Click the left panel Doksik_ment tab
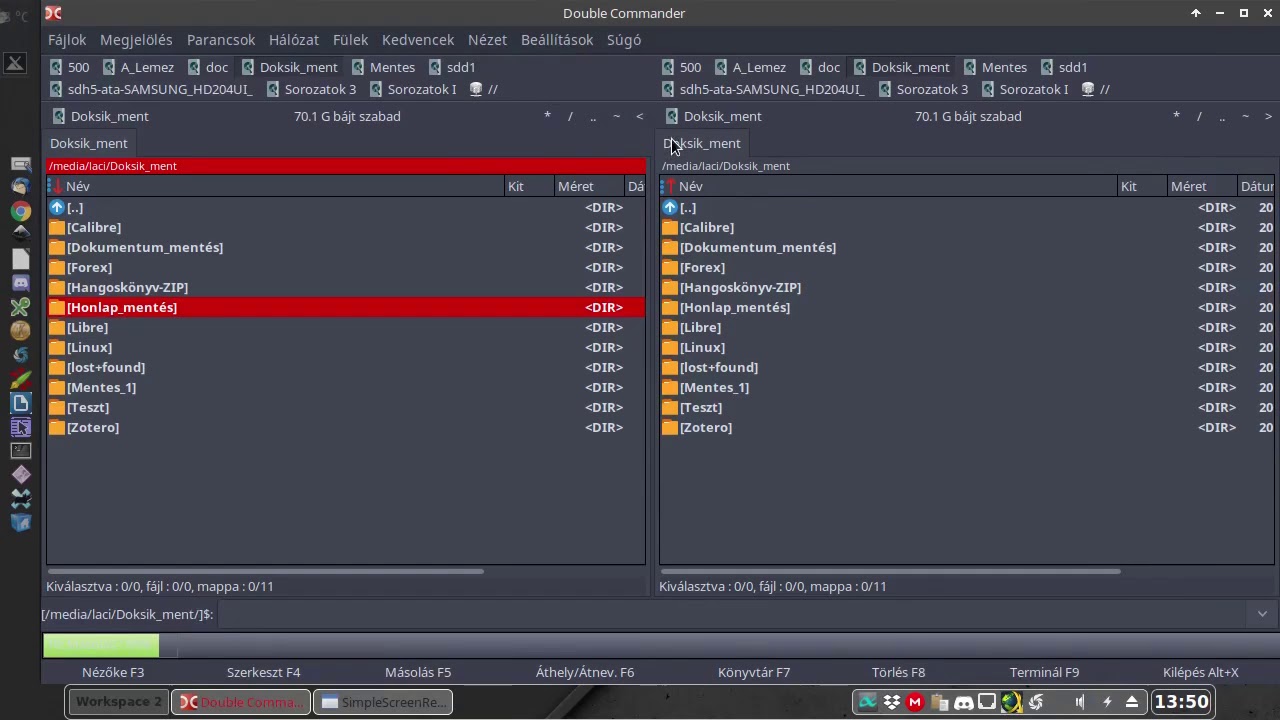The image size is (1280, 720). [x=89, y=143]
